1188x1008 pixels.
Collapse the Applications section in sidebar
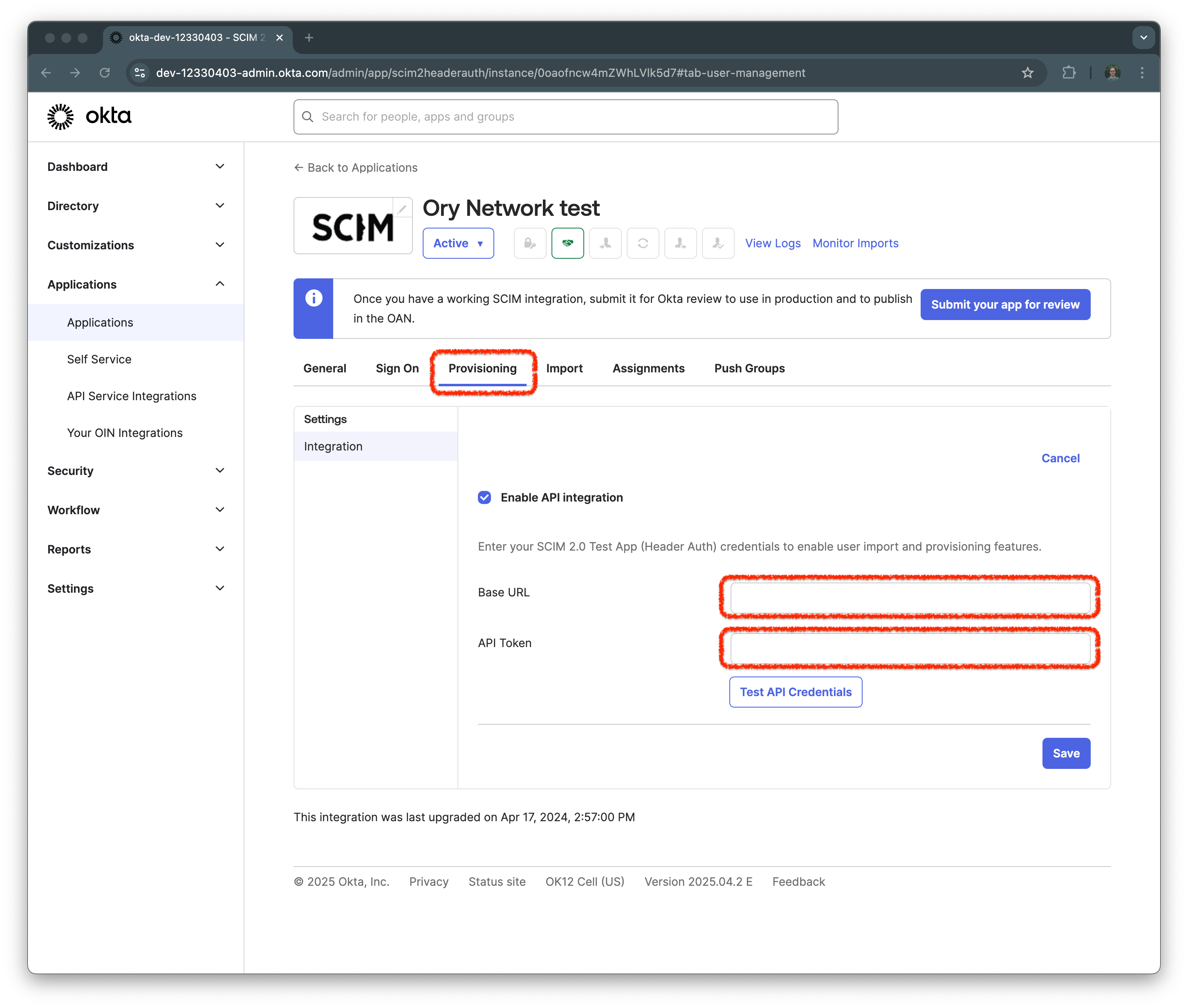[220, 284]
